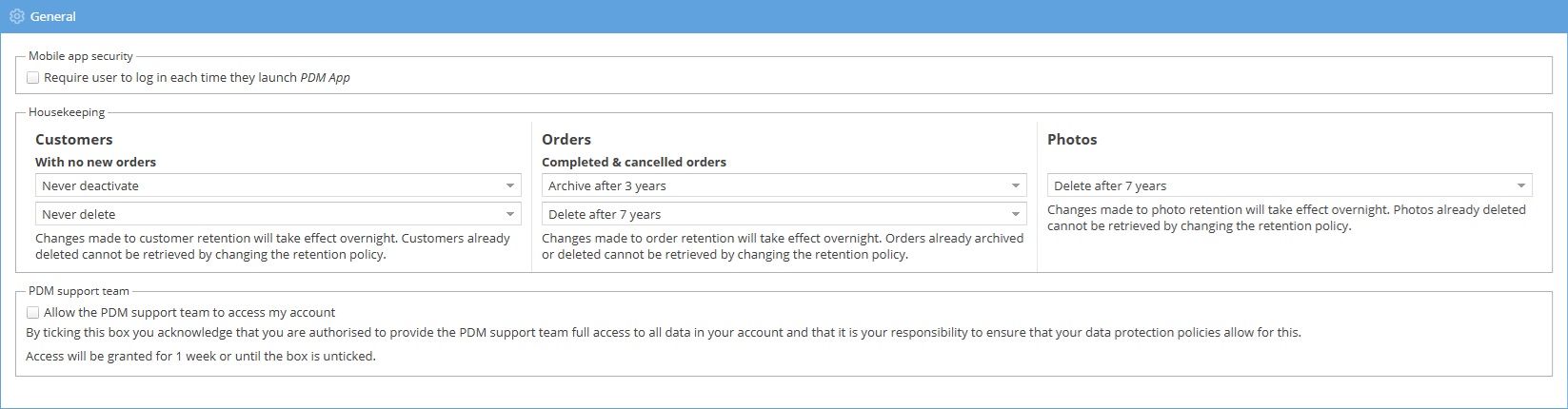Viewport: 1568px width, 409px height.
Task: Click the Orders section heading
Action: 566,140
